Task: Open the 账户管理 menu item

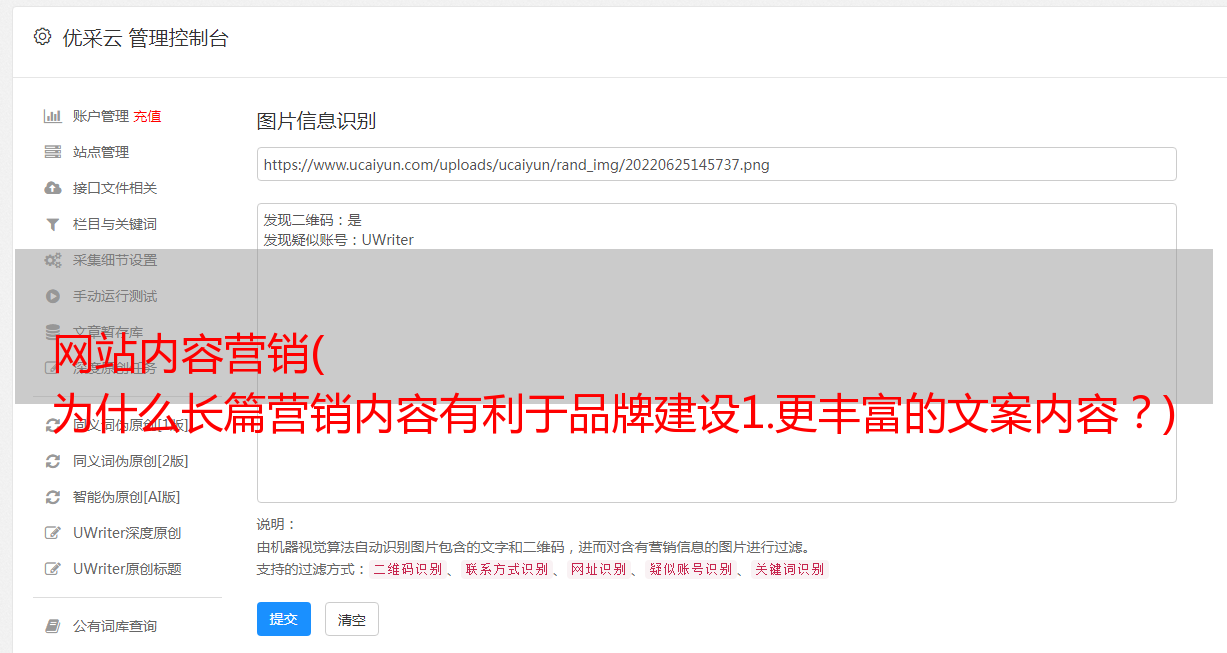Action: click(x=101, y=116)
